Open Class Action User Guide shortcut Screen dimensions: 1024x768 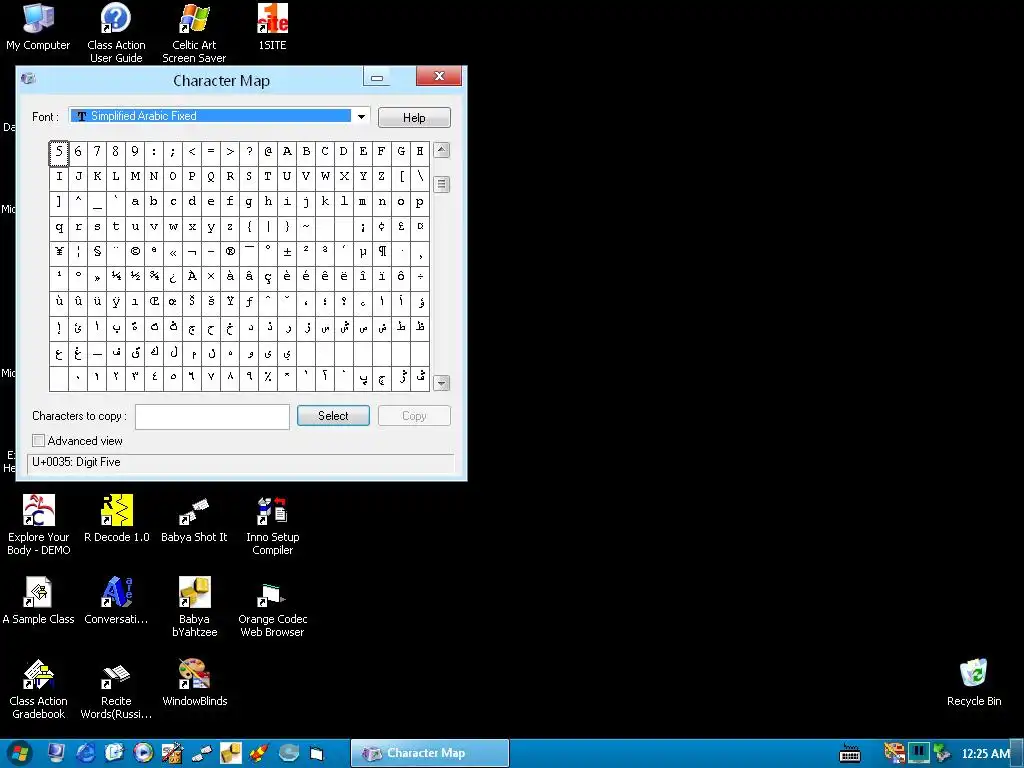point(116,33)
